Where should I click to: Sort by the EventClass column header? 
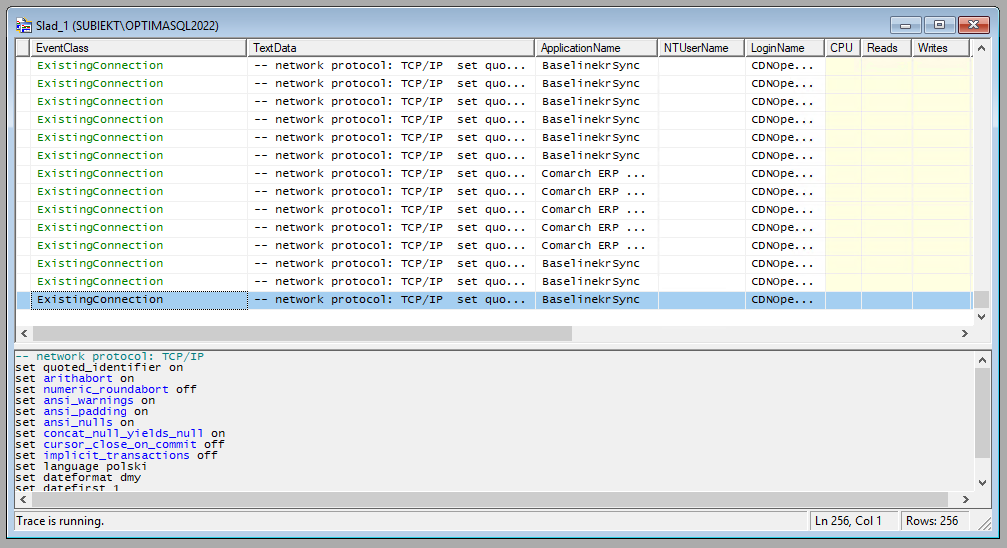[x=138, y=48]
